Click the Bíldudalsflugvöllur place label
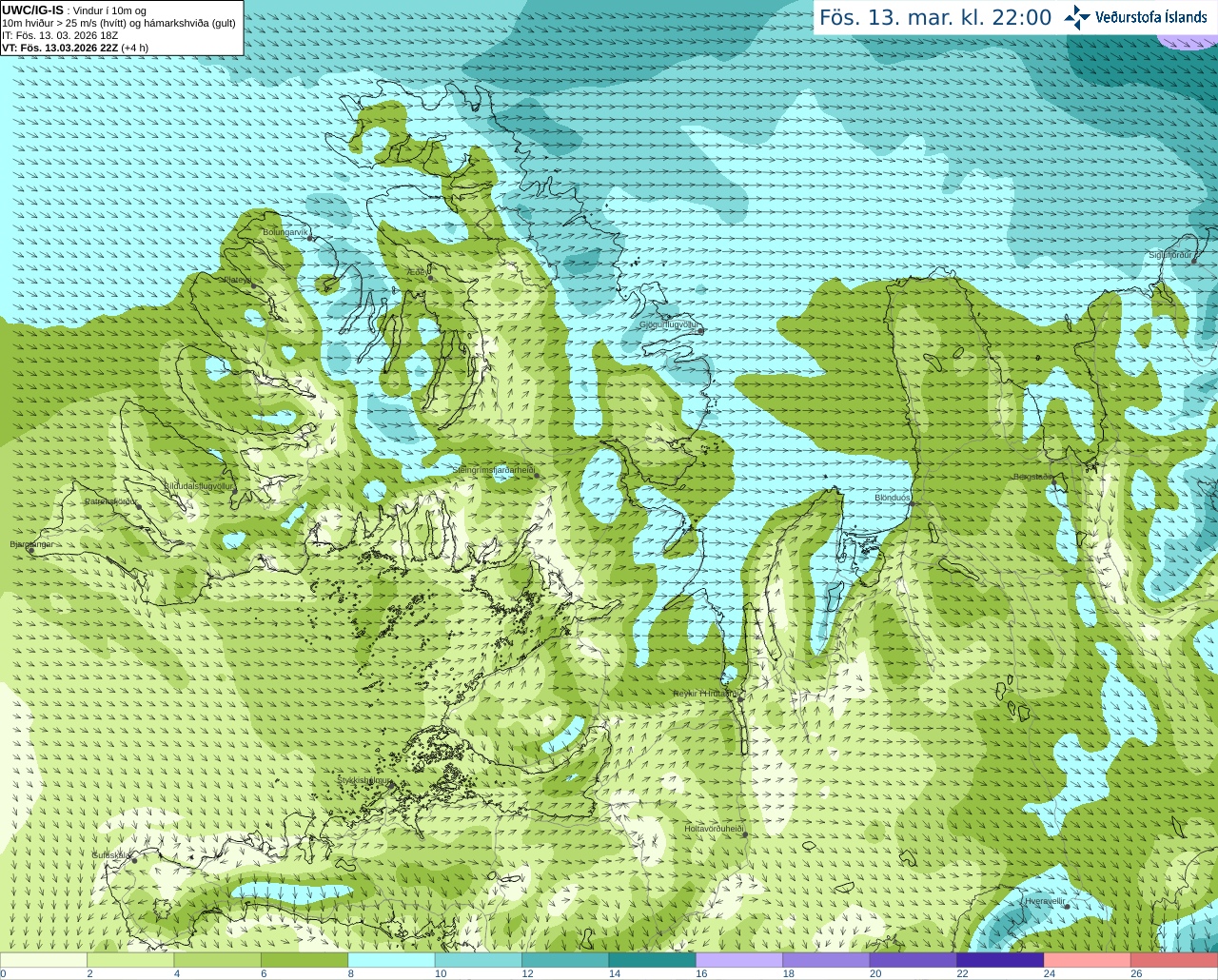Viewport: 1218px width, 980px height. pyautogui.click(x=199, y=485)
